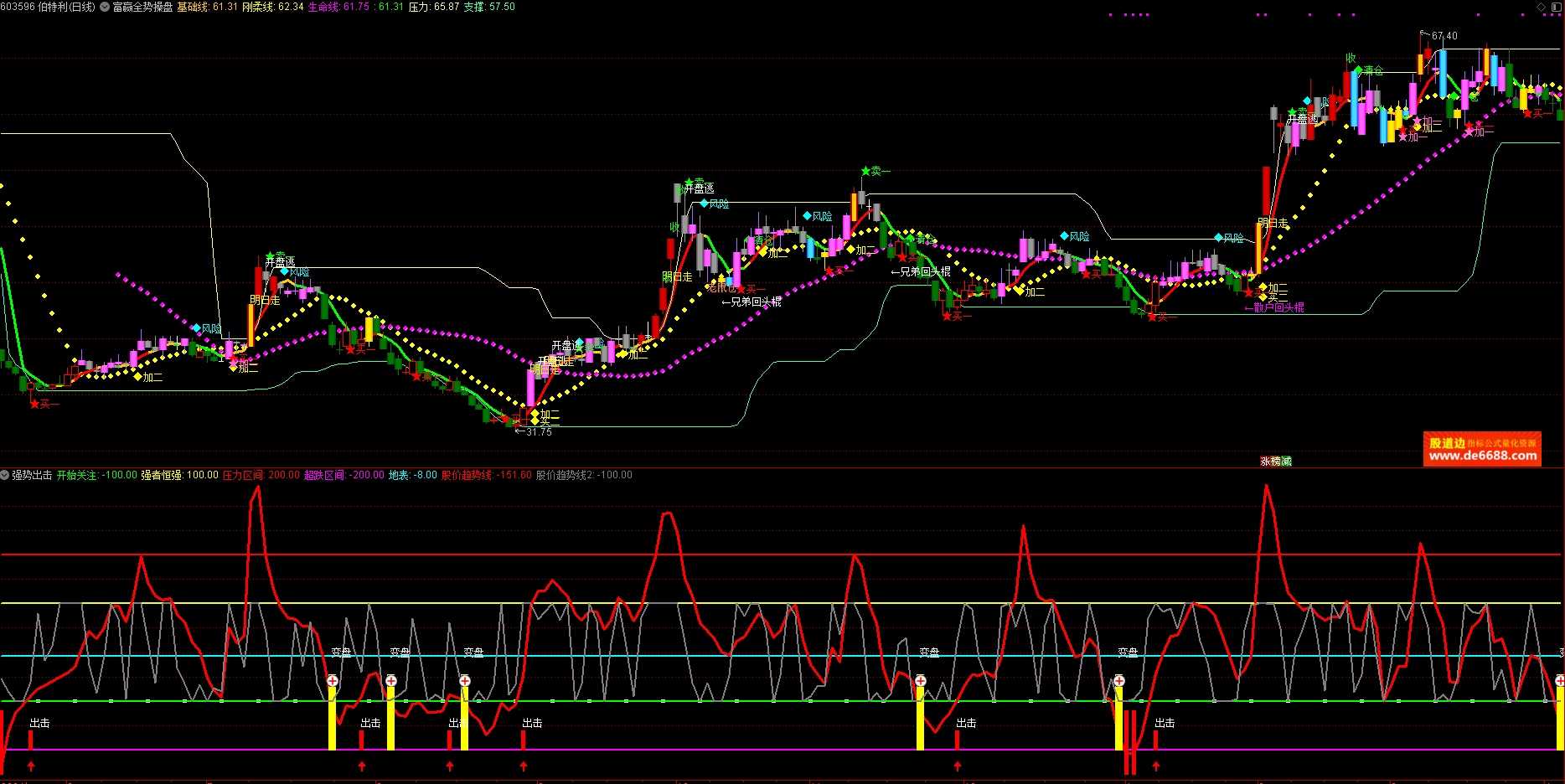Select the 压力区间 red legend value
The height and width of the screenshot is (784, 1565).
(284, 475)
